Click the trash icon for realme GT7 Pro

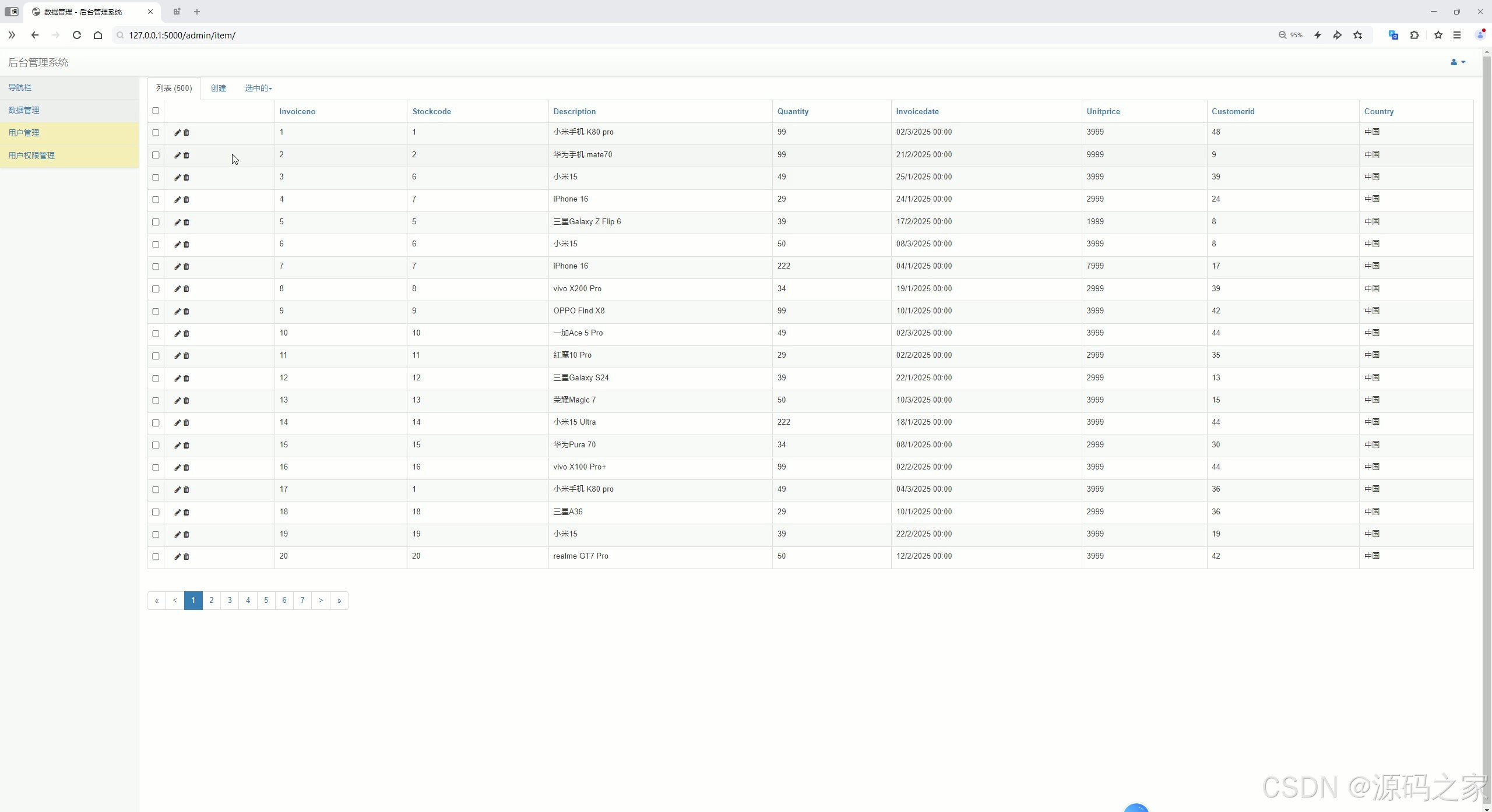186,557
